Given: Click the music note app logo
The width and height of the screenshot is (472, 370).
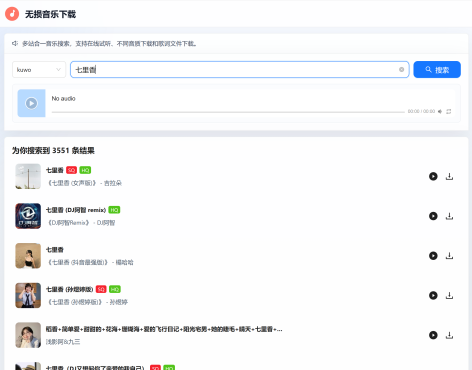Looking at the screenshot, I should click(12, 14).
